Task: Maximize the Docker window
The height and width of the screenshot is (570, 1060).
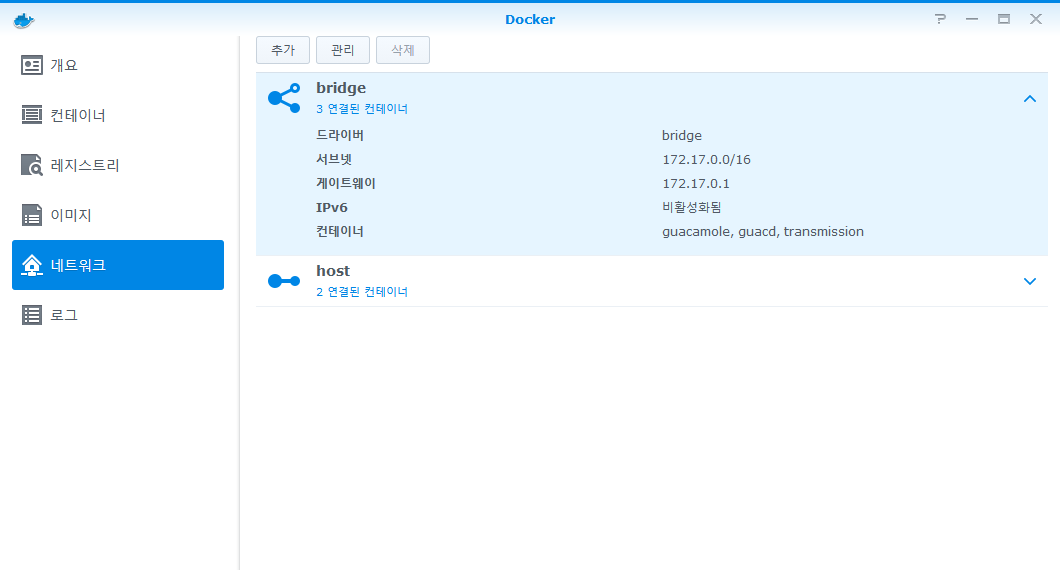Action: (1004, 19)
